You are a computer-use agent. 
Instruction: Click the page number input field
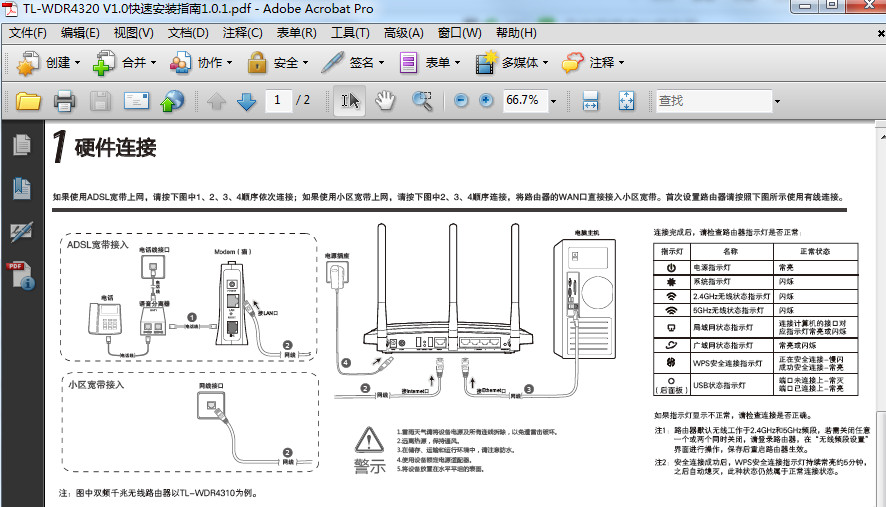(279, 101)
